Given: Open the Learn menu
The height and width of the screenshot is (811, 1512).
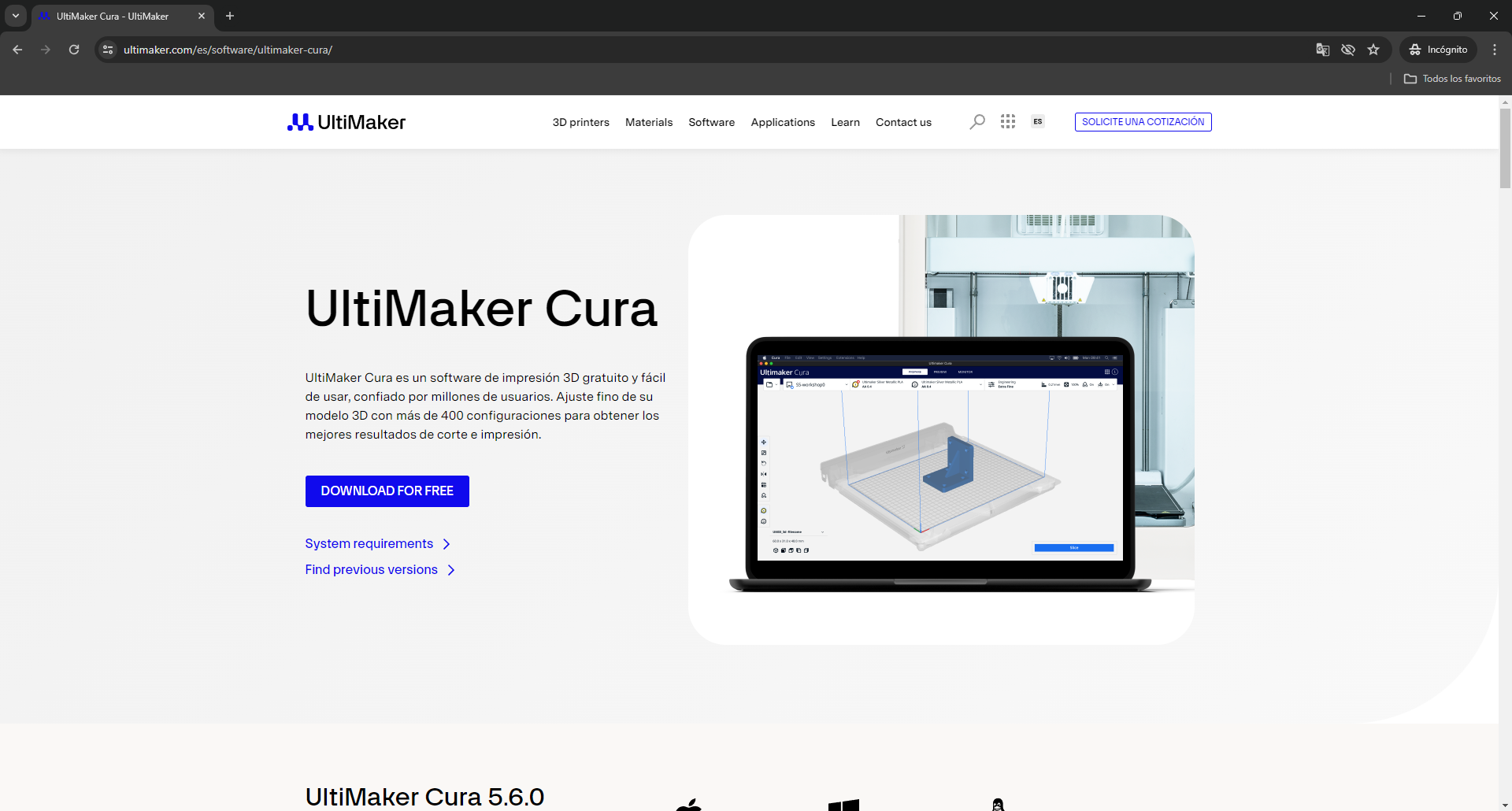Looking at the screenshot, I should 846,122.
